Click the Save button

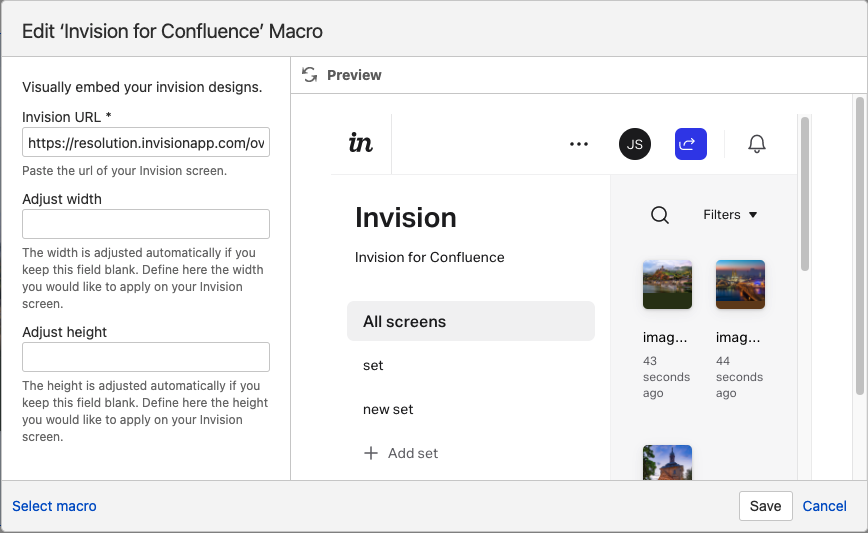[x=765, y=506]
